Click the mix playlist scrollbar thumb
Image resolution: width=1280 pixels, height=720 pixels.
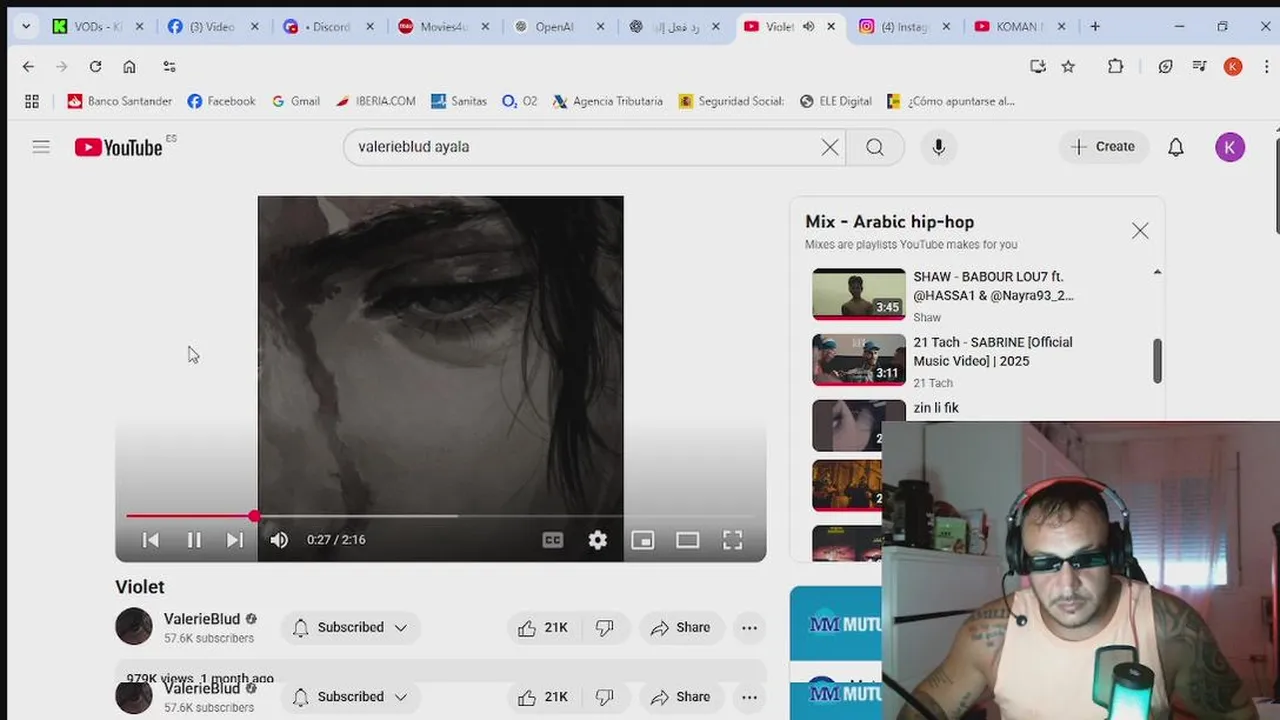1157,360
